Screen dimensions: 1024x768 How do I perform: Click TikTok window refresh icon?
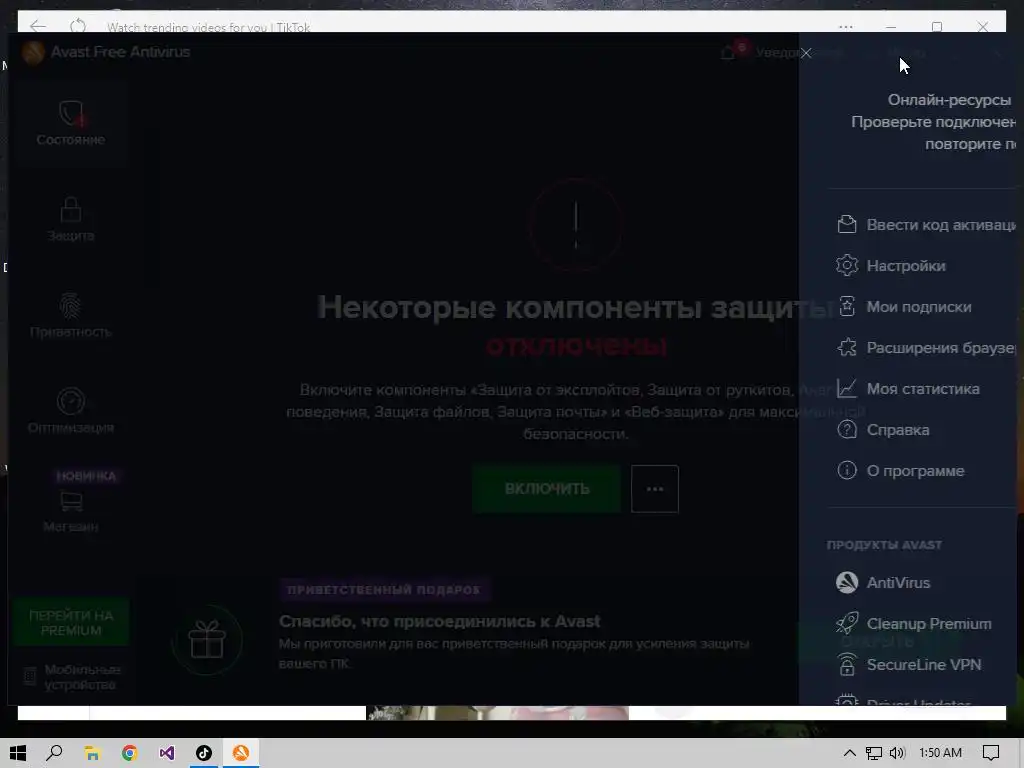click(x=78, y=26)
